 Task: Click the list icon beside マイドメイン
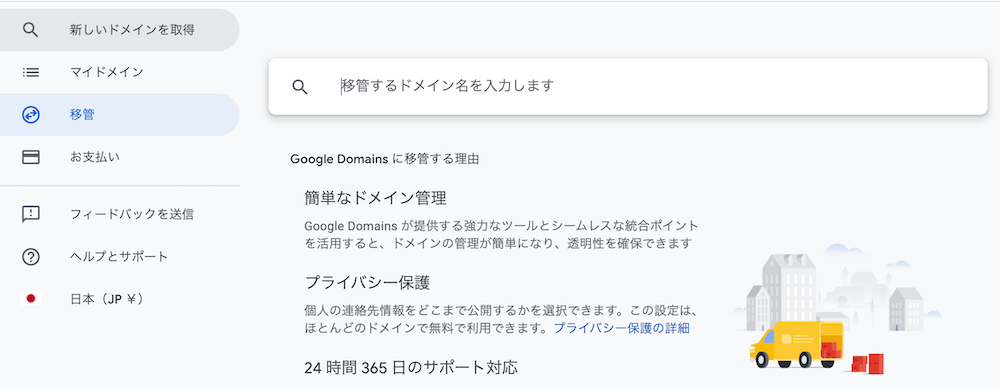click(31, 72)
